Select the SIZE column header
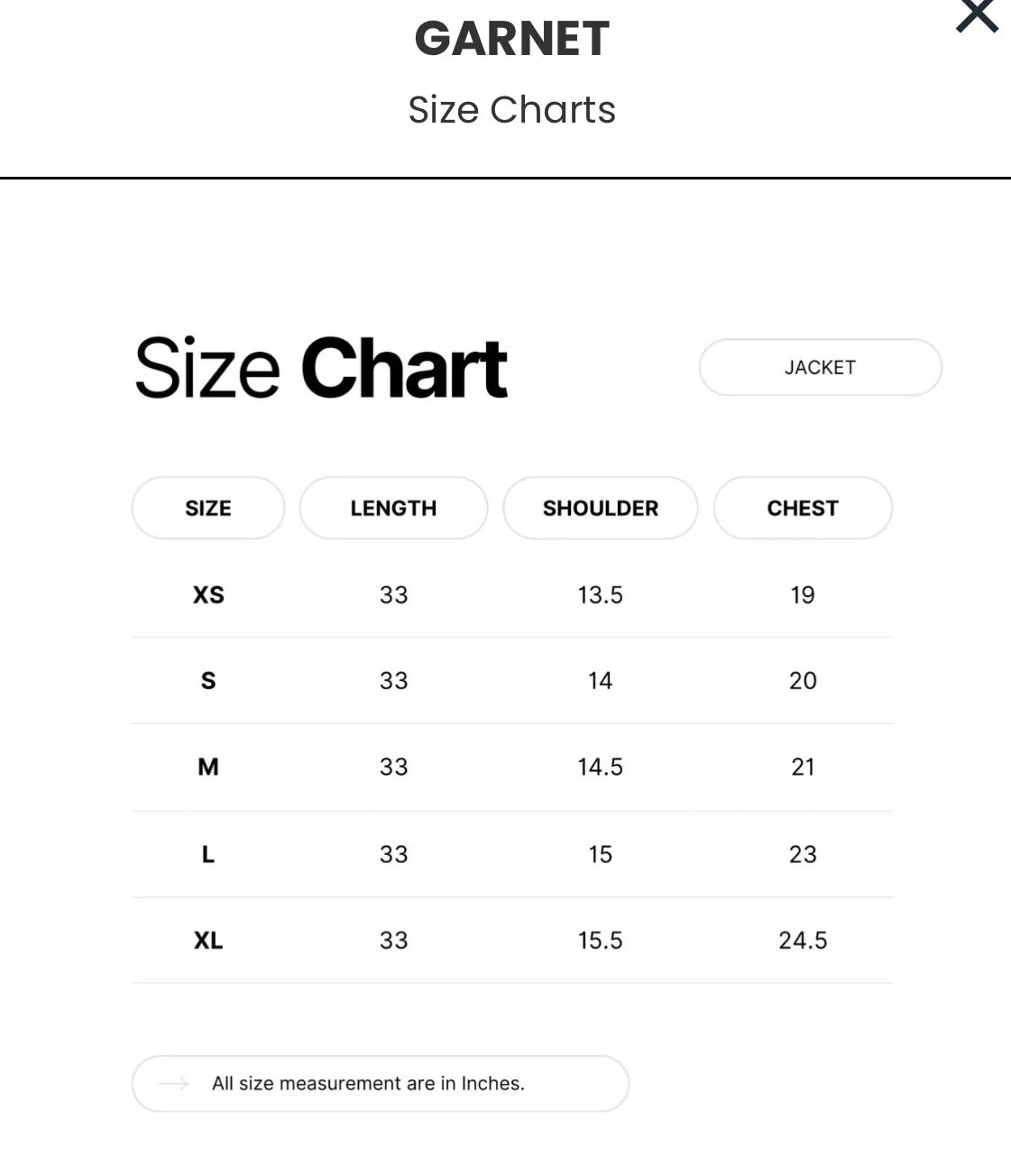The image size is (1011, 1176). (208, 508)
